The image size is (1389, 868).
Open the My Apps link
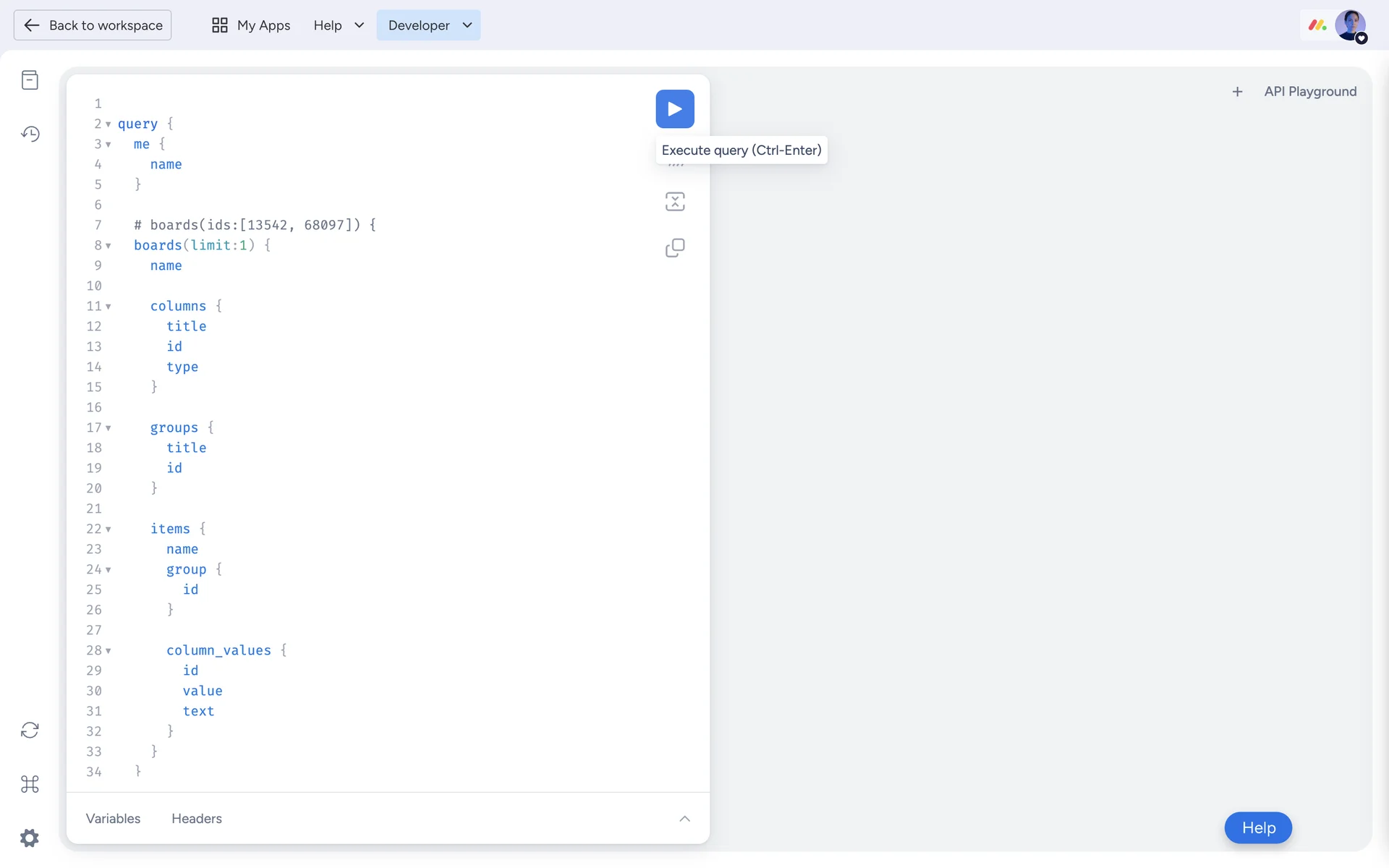click(x=251, y=25)
